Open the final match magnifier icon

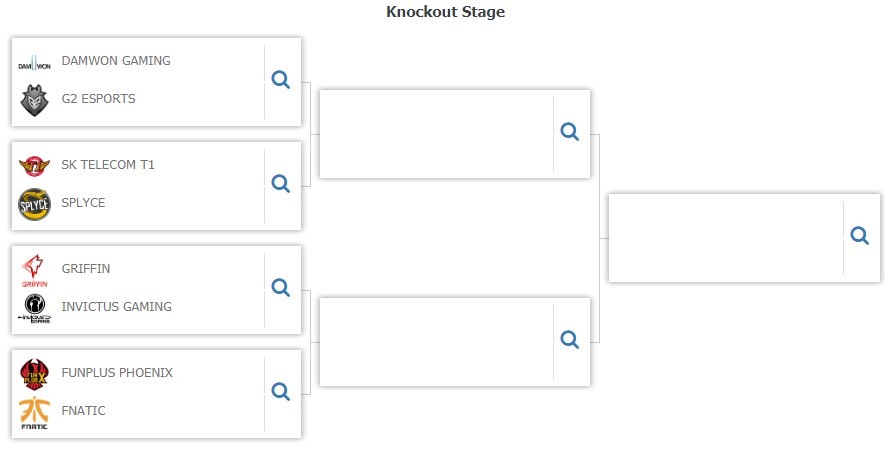click(860, 236)
